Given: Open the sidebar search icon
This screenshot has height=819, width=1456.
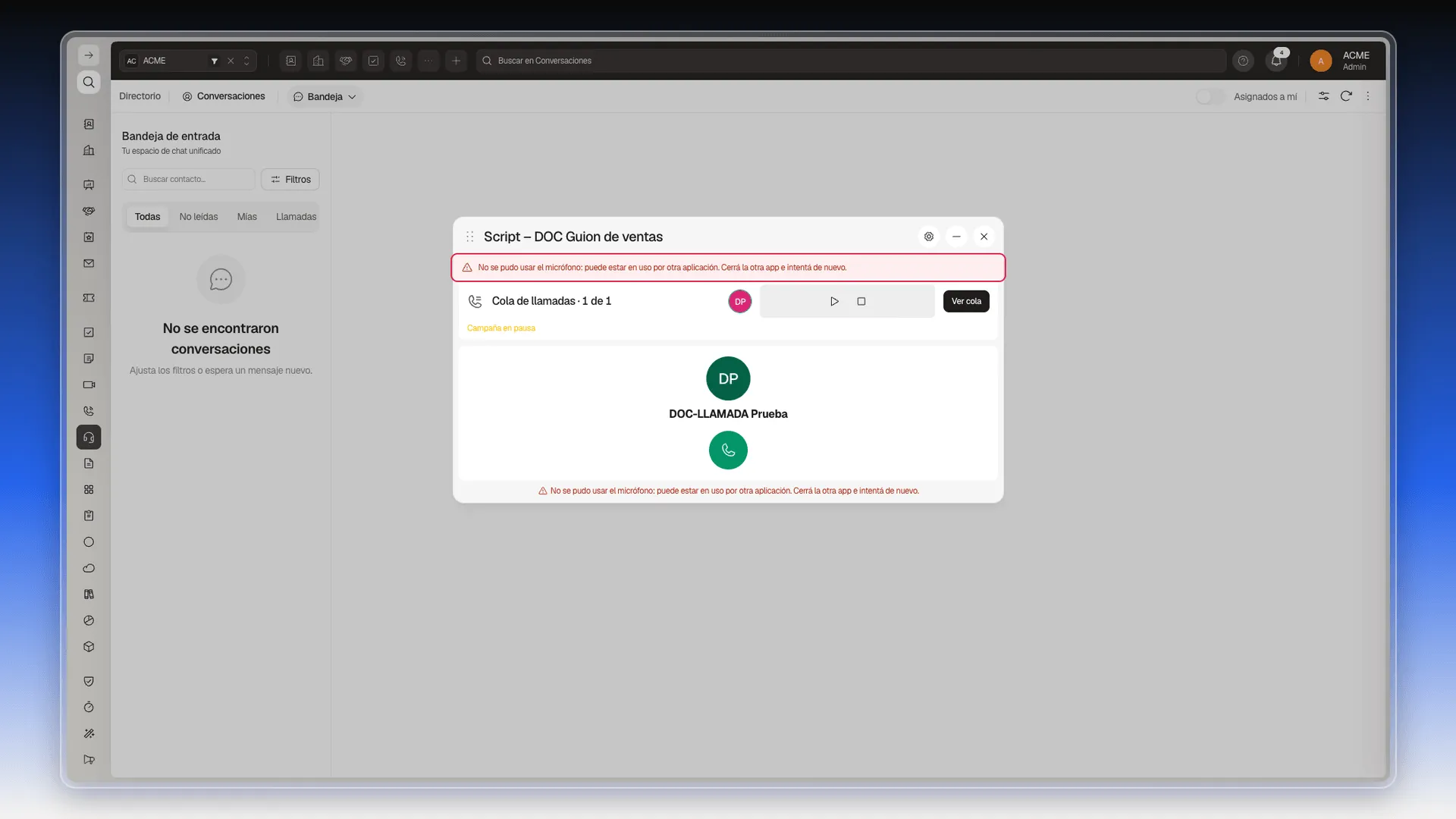Looking at the screenshot, I should tap(89, 82).
